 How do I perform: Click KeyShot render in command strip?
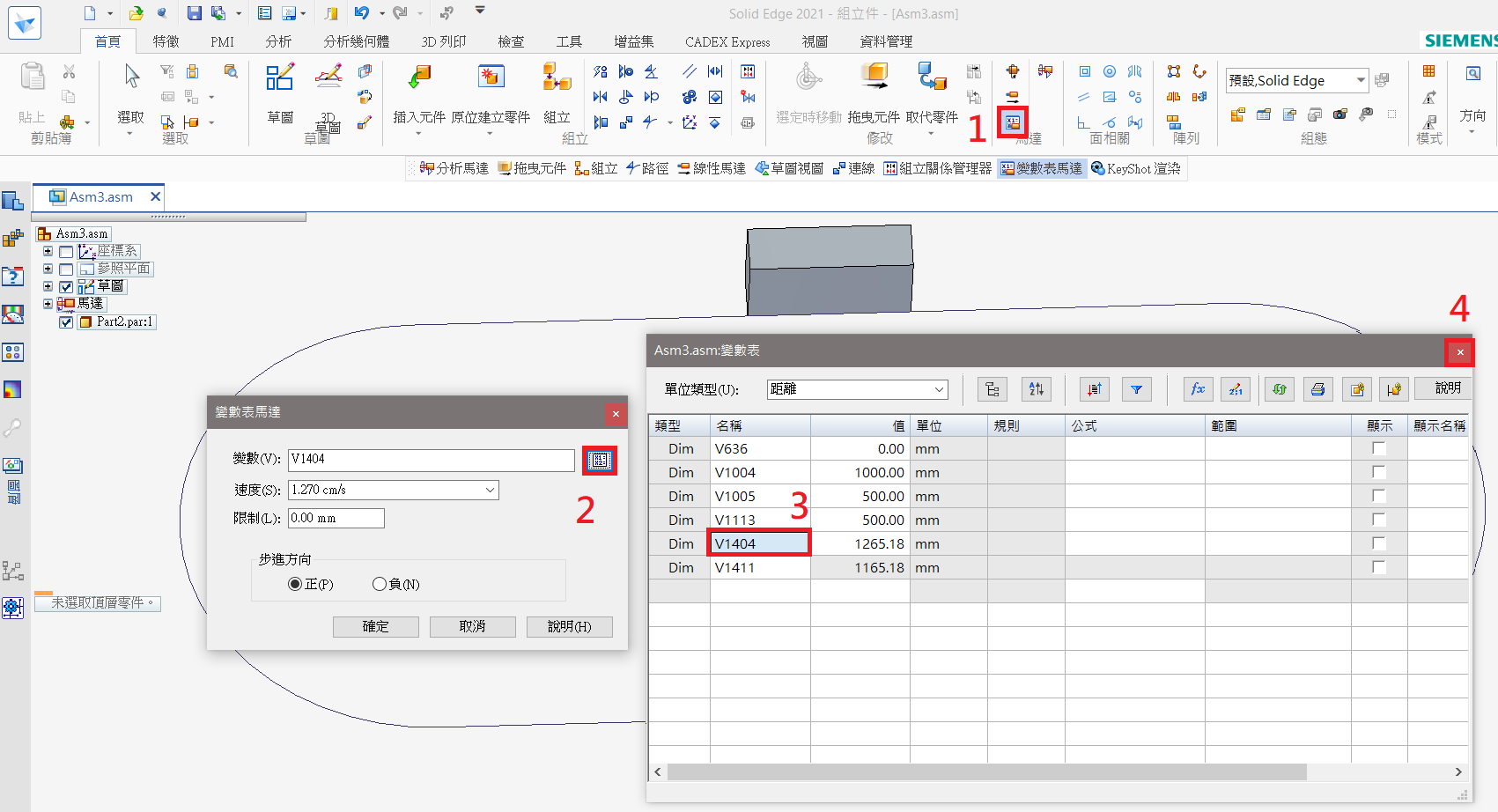click(1136, 168)
